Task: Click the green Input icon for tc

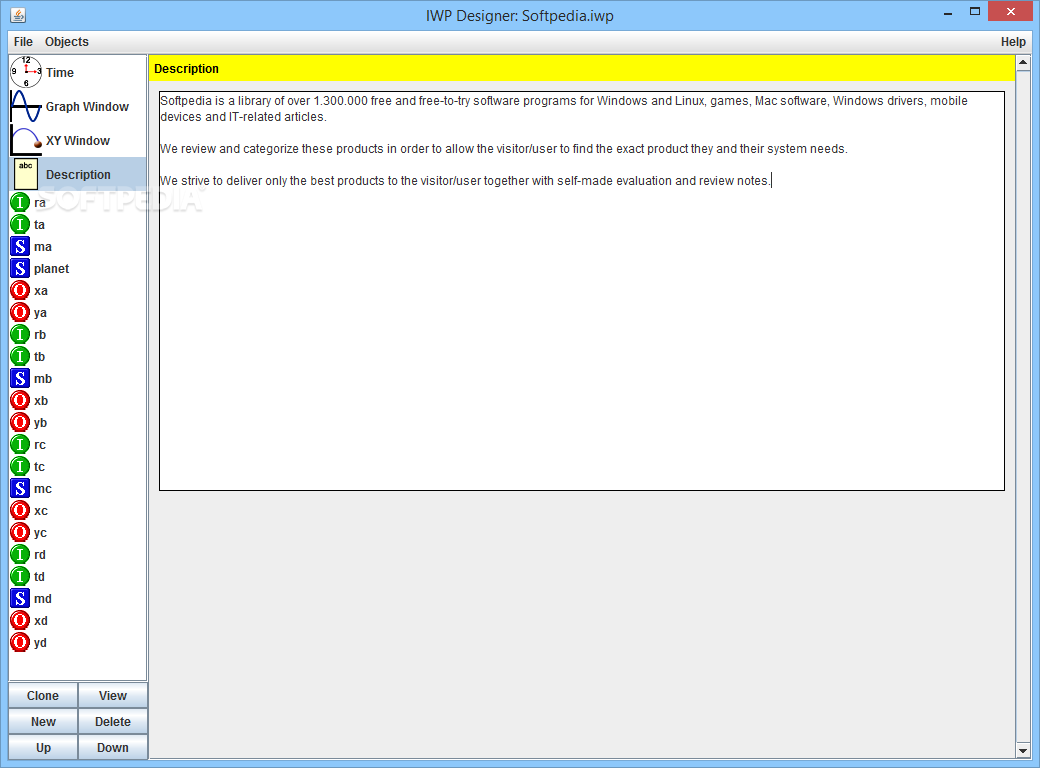Action: click(20, 466)
